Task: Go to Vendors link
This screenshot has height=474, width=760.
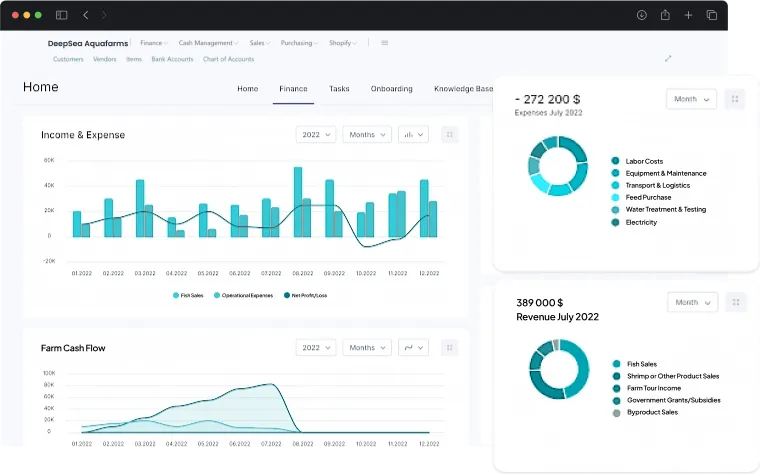Action: pyautogui.click(x=105, y=59)
